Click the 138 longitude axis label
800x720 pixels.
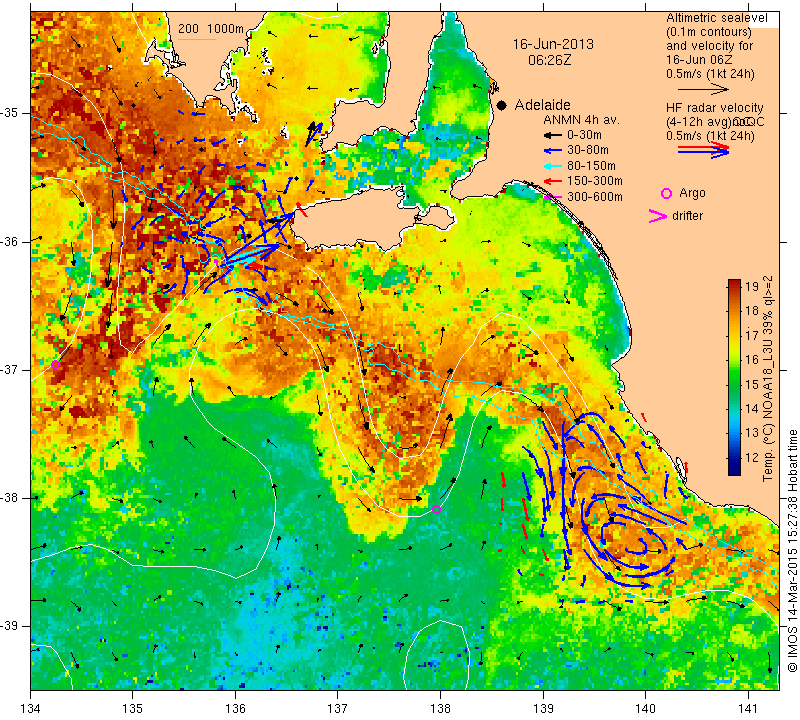440,709
